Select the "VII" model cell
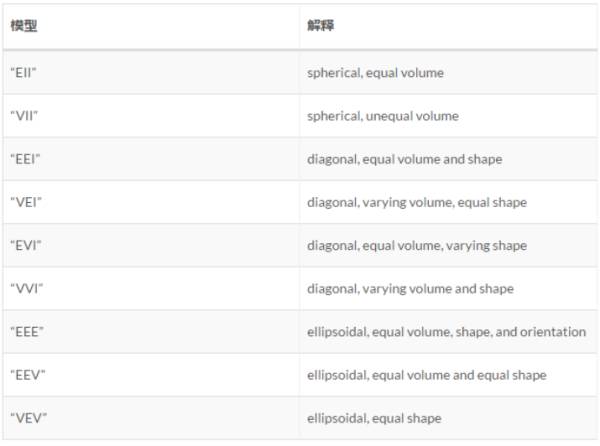600x446 pixels. tap(25, 115)
